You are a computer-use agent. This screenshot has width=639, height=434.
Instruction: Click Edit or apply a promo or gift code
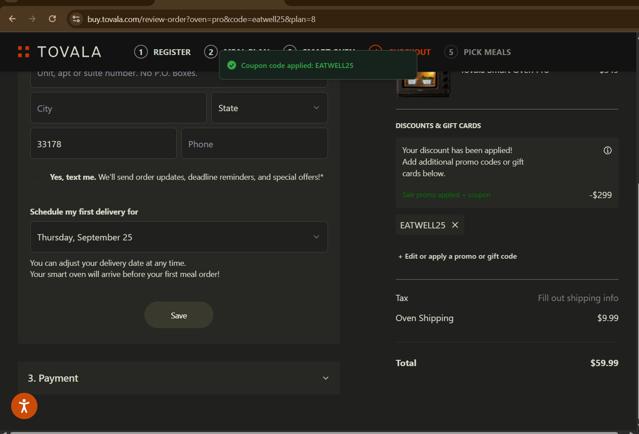point(458,256)
